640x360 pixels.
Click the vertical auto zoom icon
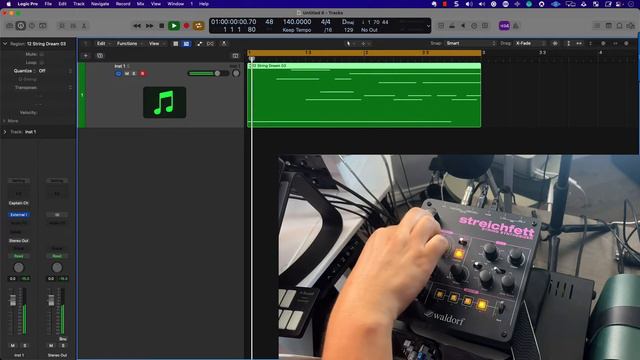[x=568, y=43]
